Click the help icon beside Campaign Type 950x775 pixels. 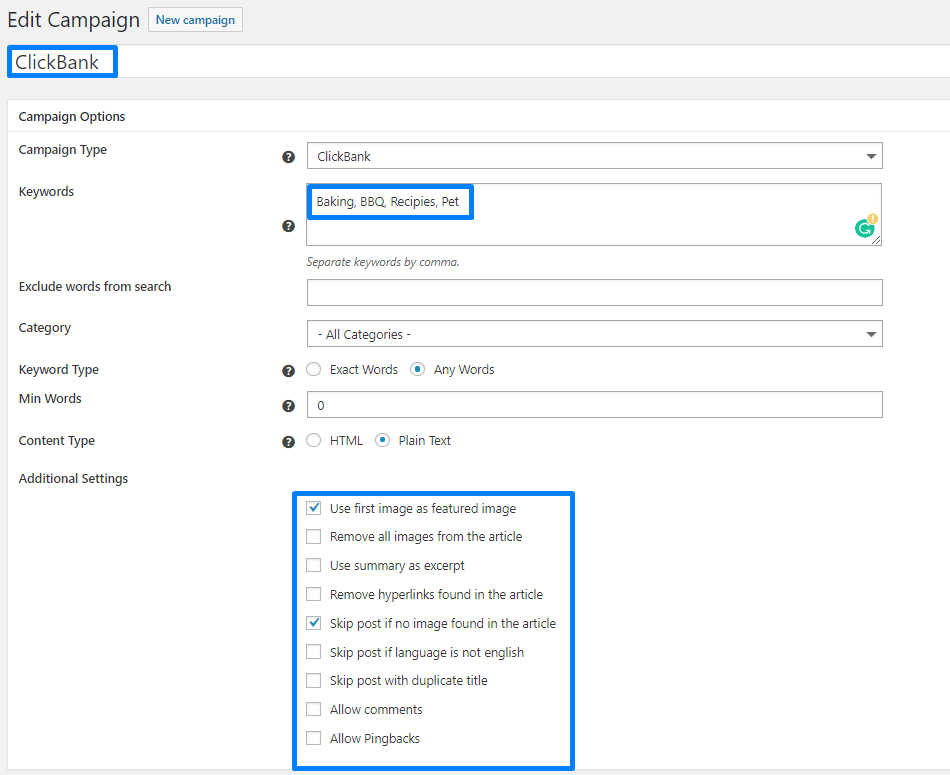click(288, 157)
